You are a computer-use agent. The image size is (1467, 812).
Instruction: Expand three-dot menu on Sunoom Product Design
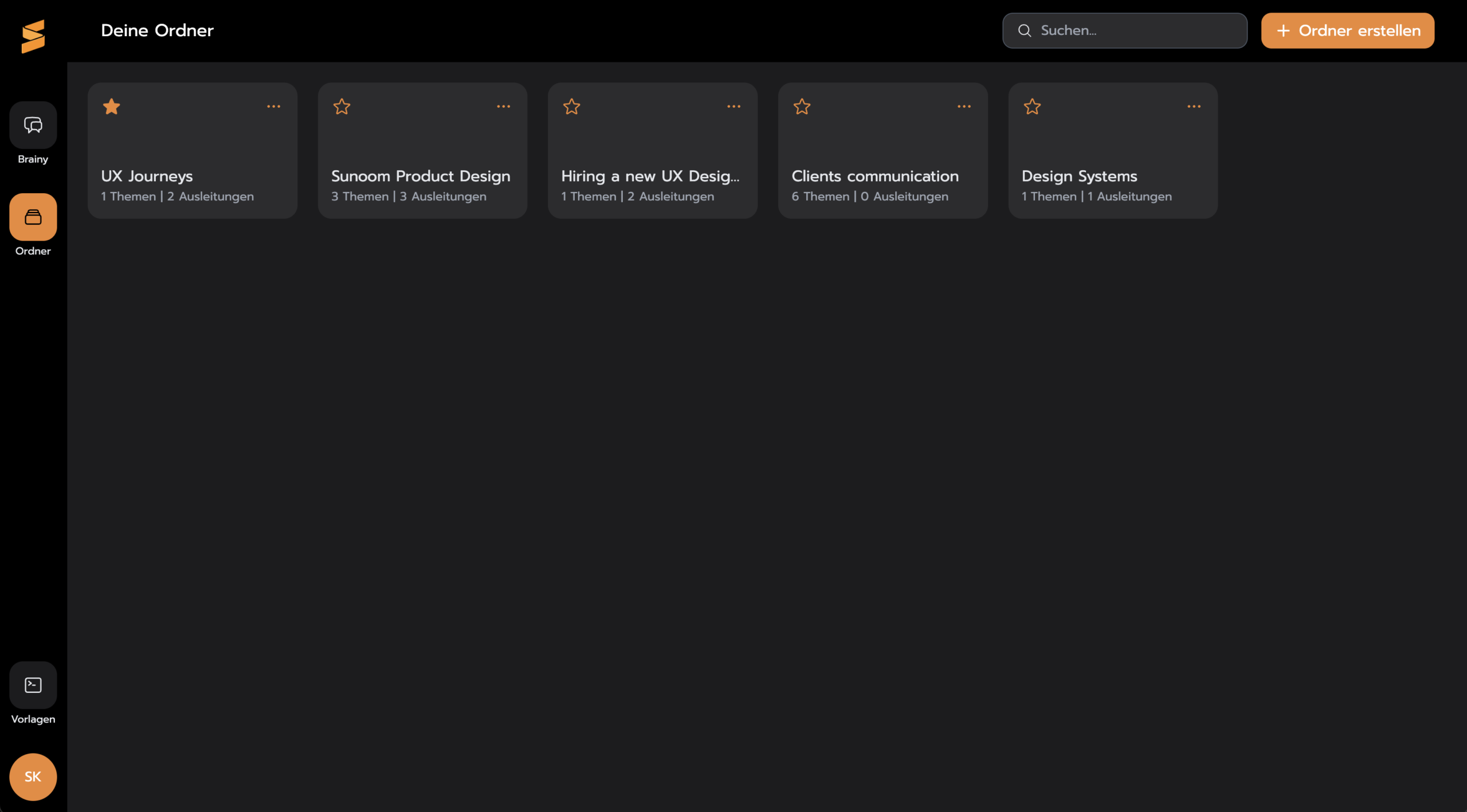coord(503,107)
